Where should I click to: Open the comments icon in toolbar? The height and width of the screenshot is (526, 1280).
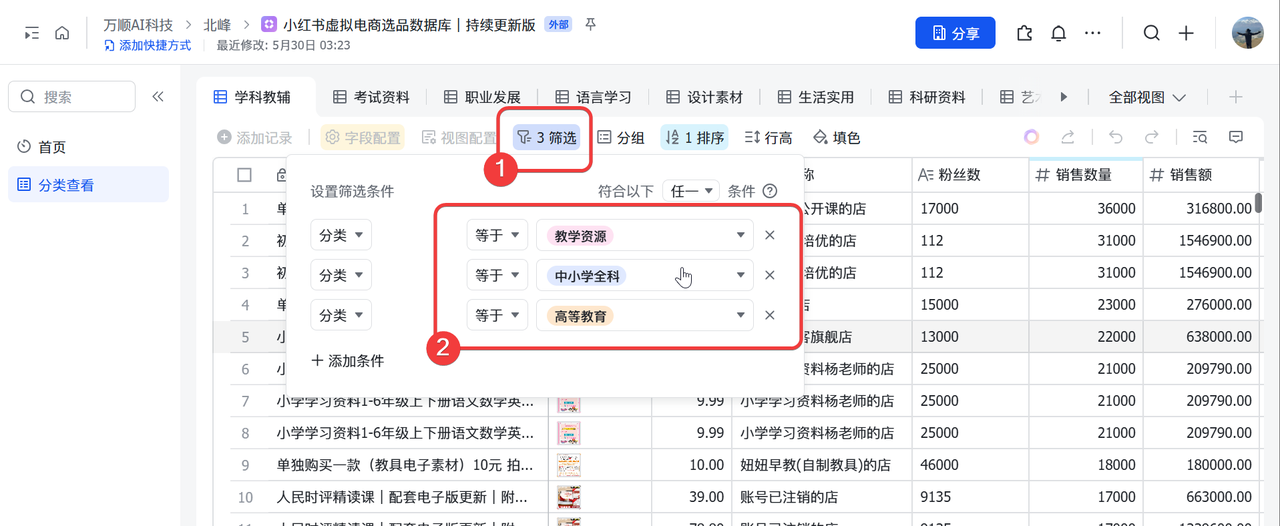[x=1236, y=137]
